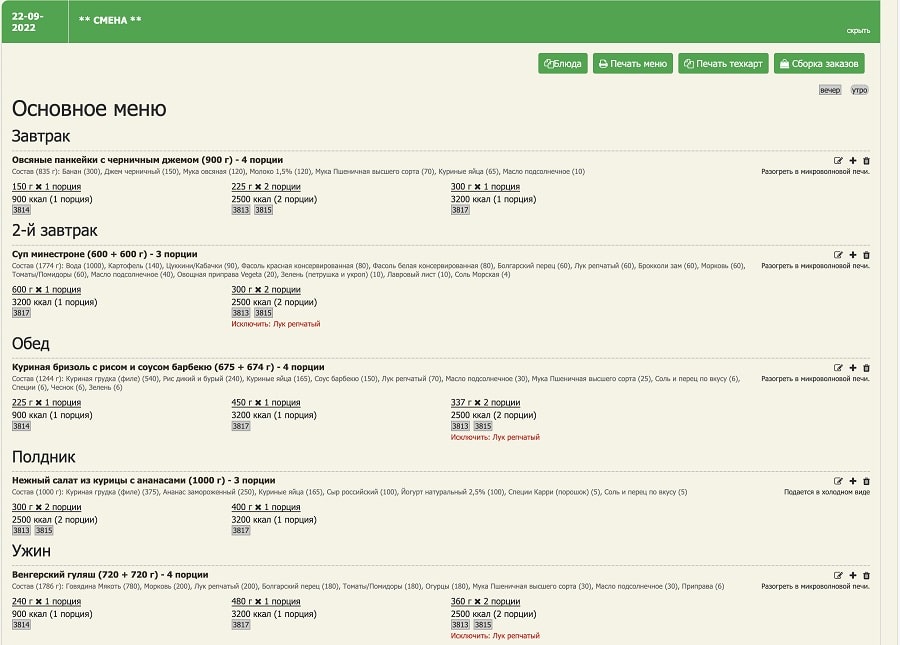The width and height of the screenshot is (900, 645).
Task: Edit the Суп минестроне dish entry
Action: 838,255
